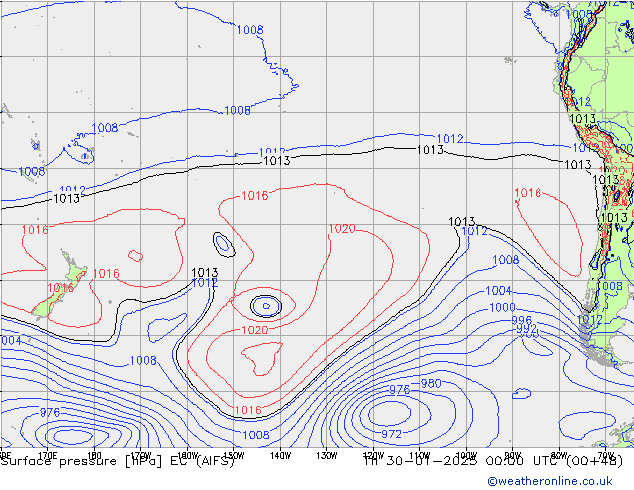Screen dimensions: 634x490
Task: Select the 1000 isobar label
Action: (x=502, y=308)
